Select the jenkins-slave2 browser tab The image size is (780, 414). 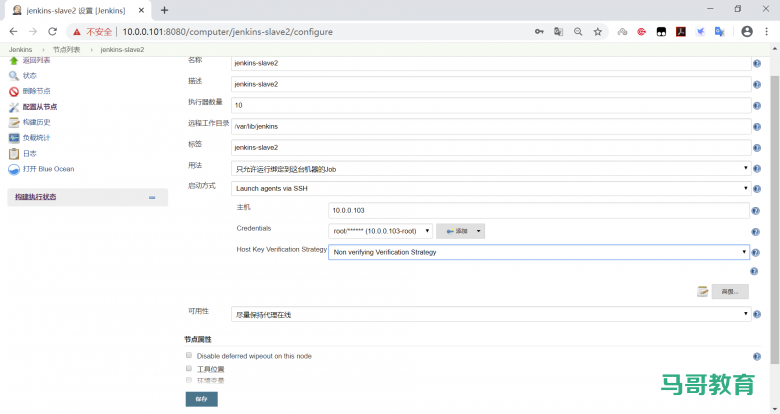(77, 10)
